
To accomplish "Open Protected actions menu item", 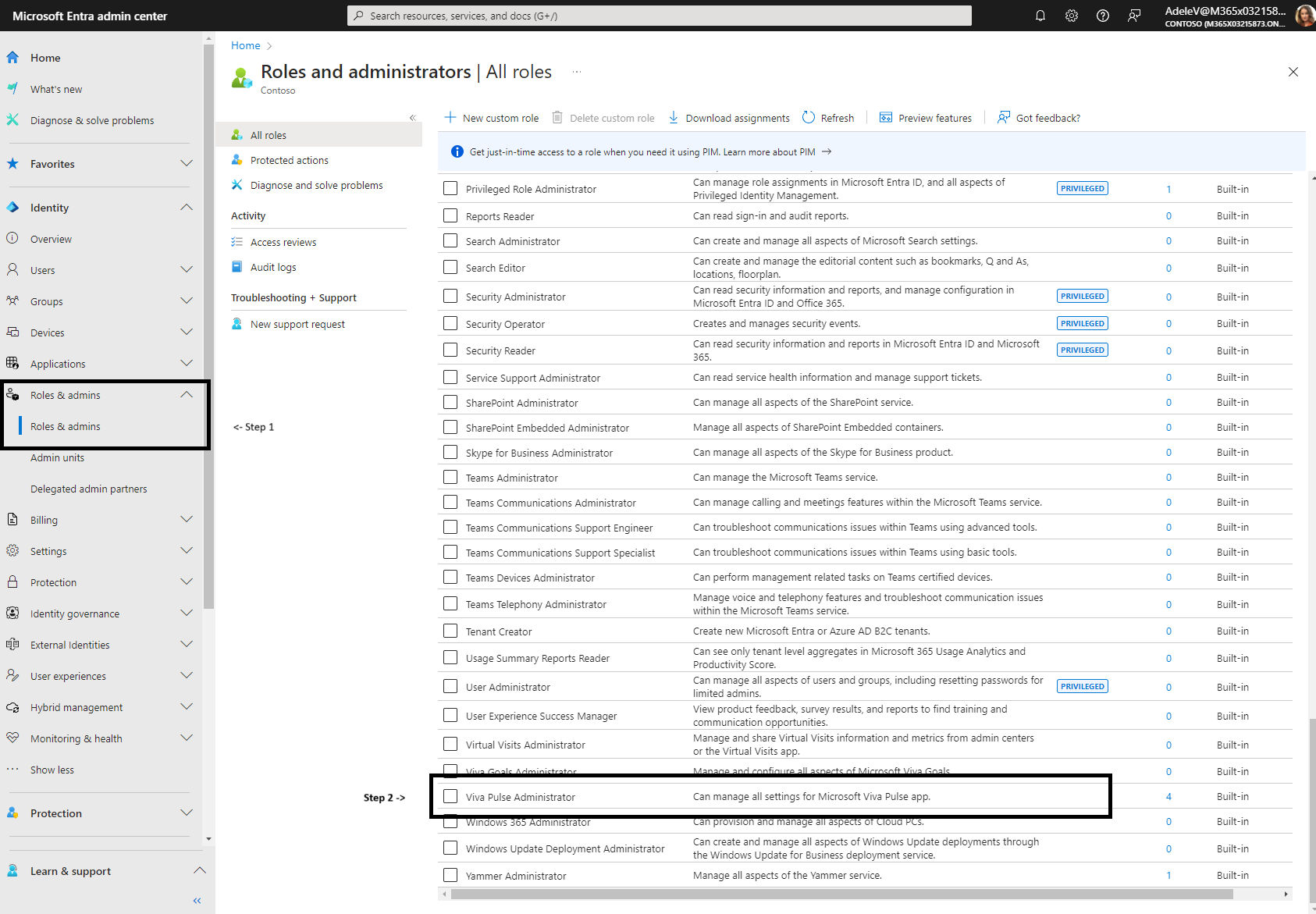I will [x=289, y=160].
